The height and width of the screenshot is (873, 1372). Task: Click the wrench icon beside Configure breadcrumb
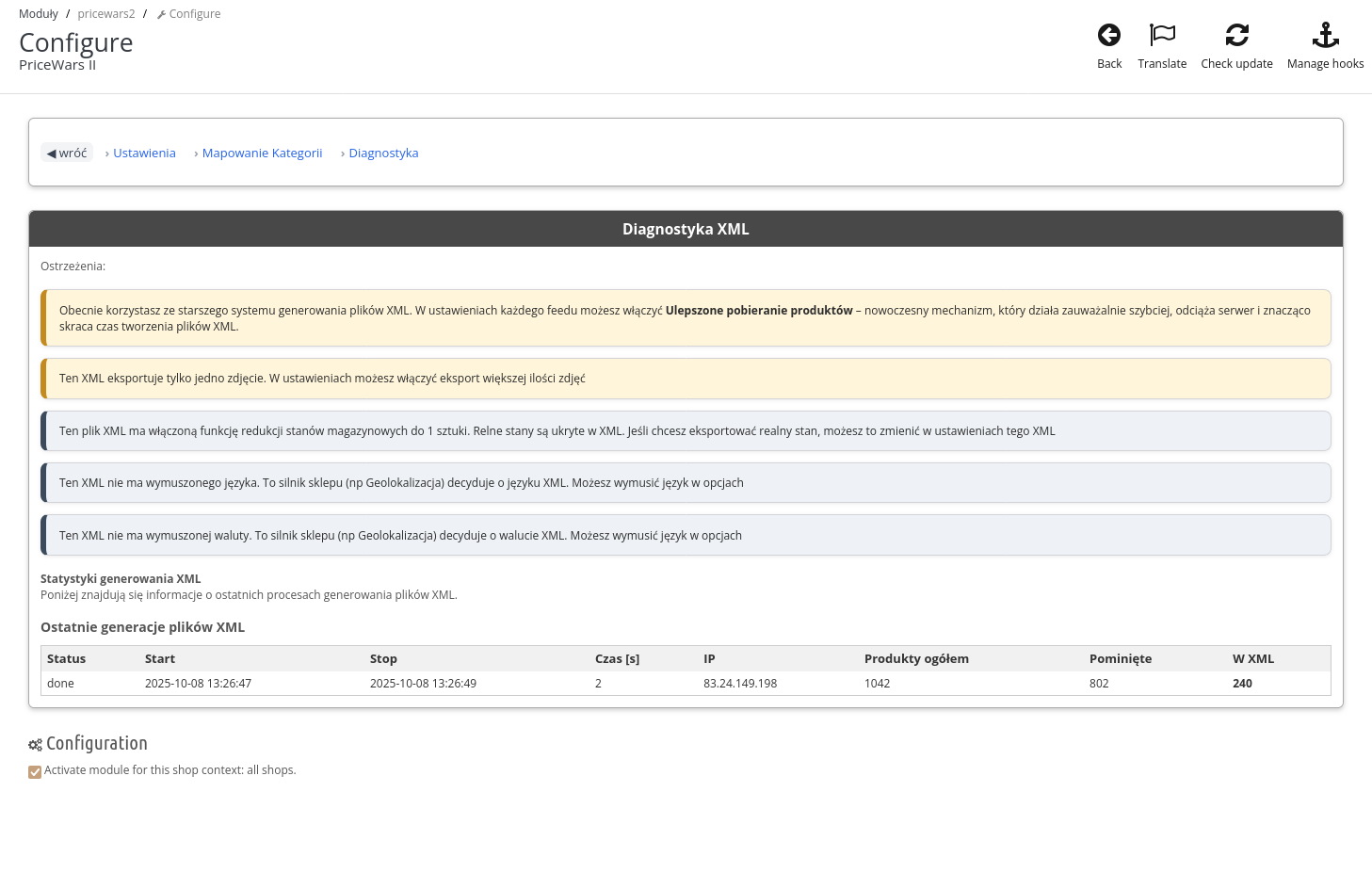click(x=161, y=15)
